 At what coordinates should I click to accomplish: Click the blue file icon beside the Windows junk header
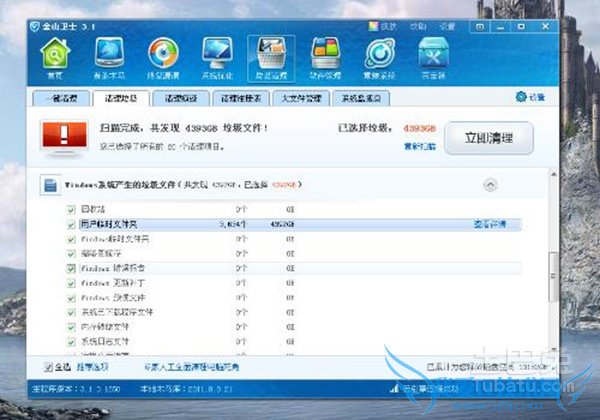point(51,185)
